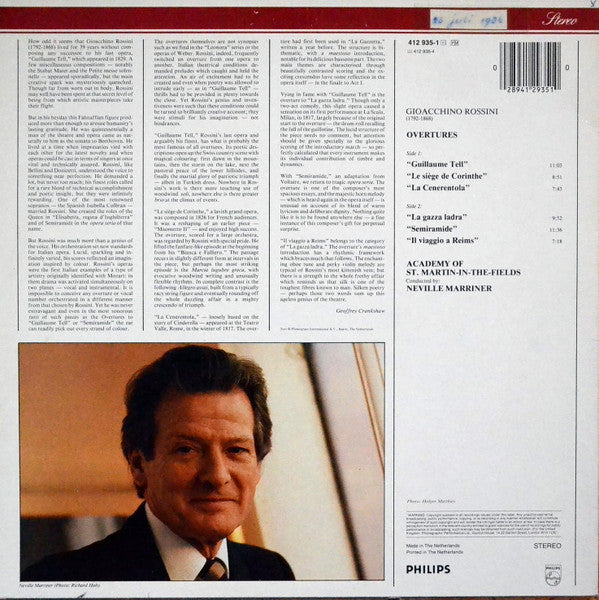599x600 pixels.
Task: Click the paragraph beginning "Guillaume Tell," Rossini's last opera
Action: point(206,168)
